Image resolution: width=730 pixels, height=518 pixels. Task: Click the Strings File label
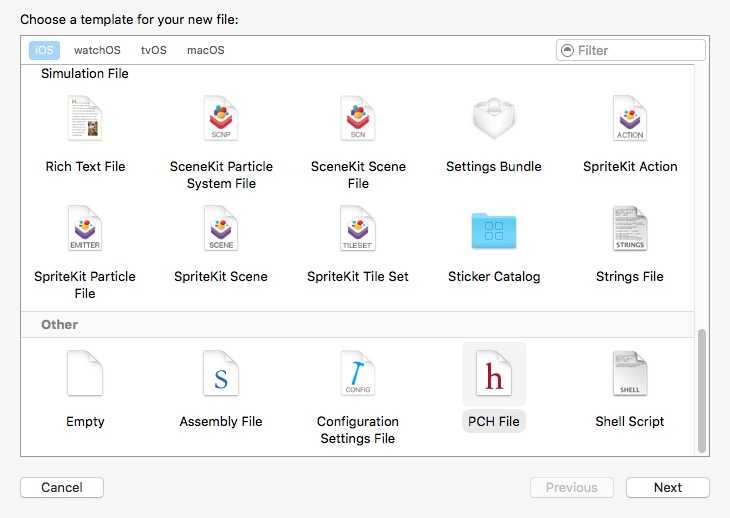(629, 276)
